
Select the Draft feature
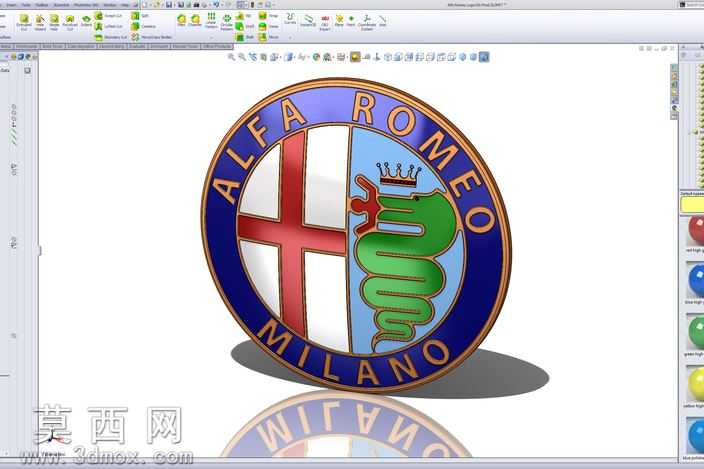245,26
